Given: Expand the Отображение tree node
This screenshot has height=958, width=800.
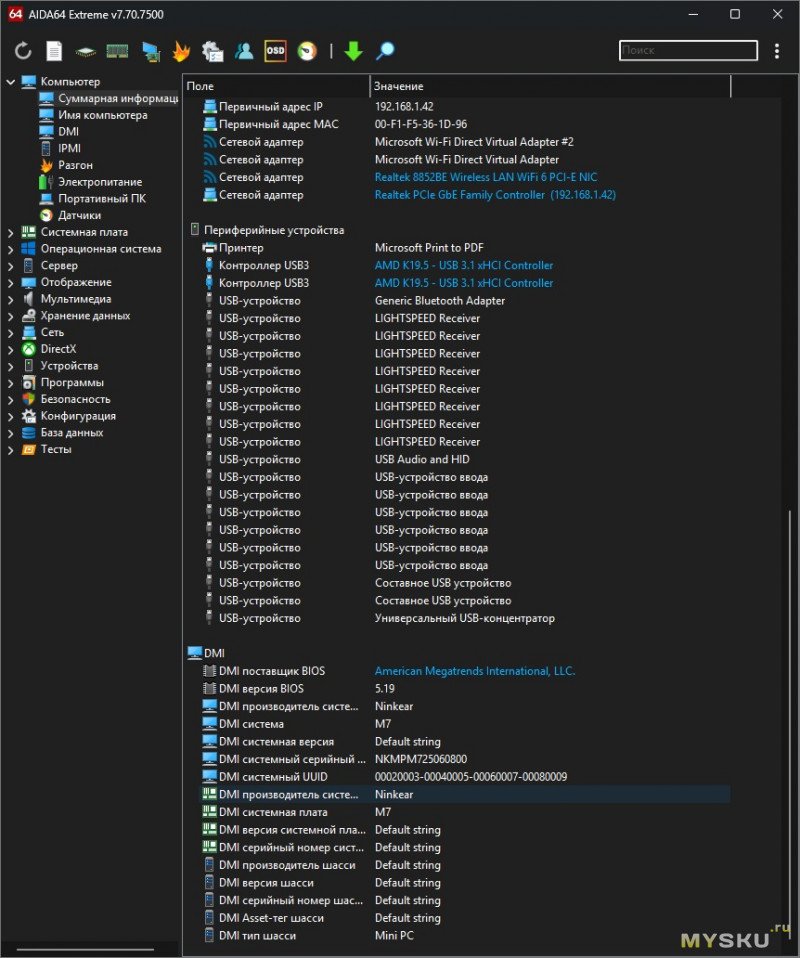Looking at the screenshot, I should pos(10,282).
